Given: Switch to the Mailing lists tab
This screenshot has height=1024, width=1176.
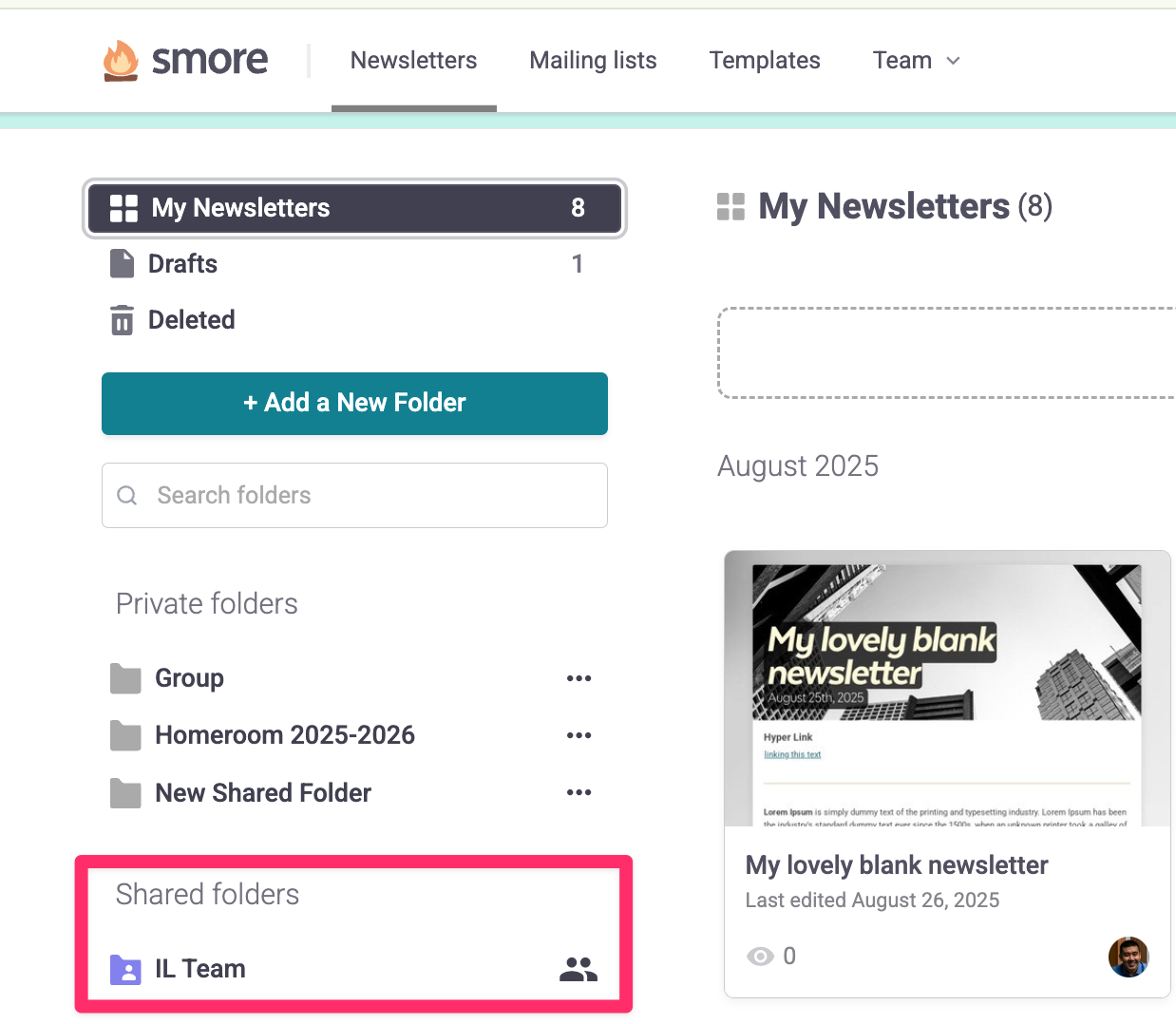Looking at the screenshot, I should pyautogui.click(x=593, y=61).
